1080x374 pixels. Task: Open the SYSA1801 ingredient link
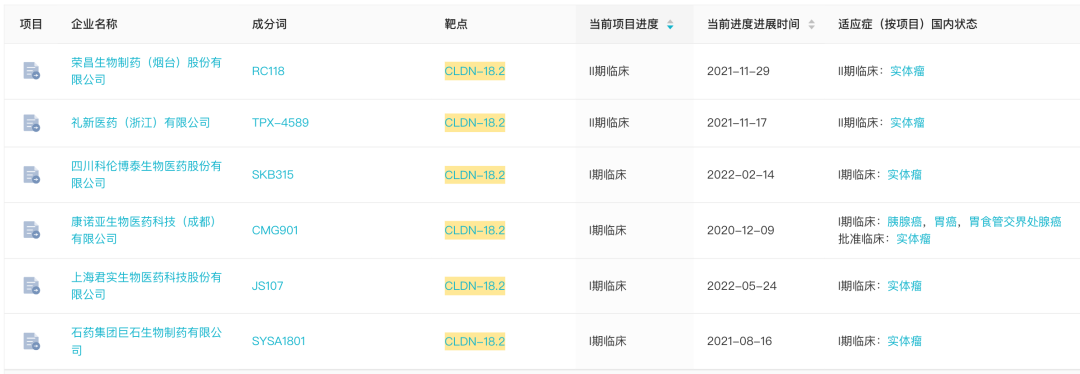click(278, 341)
